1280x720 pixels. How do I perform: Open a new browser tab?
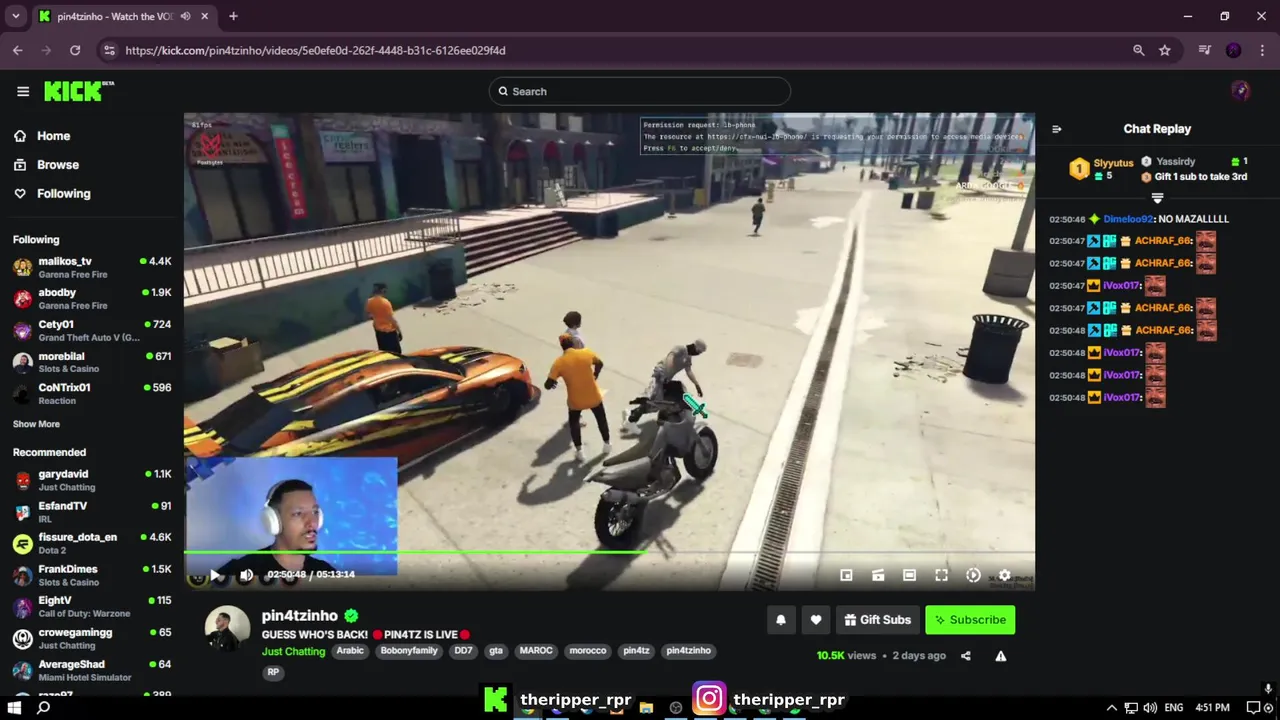pos(233,16)
